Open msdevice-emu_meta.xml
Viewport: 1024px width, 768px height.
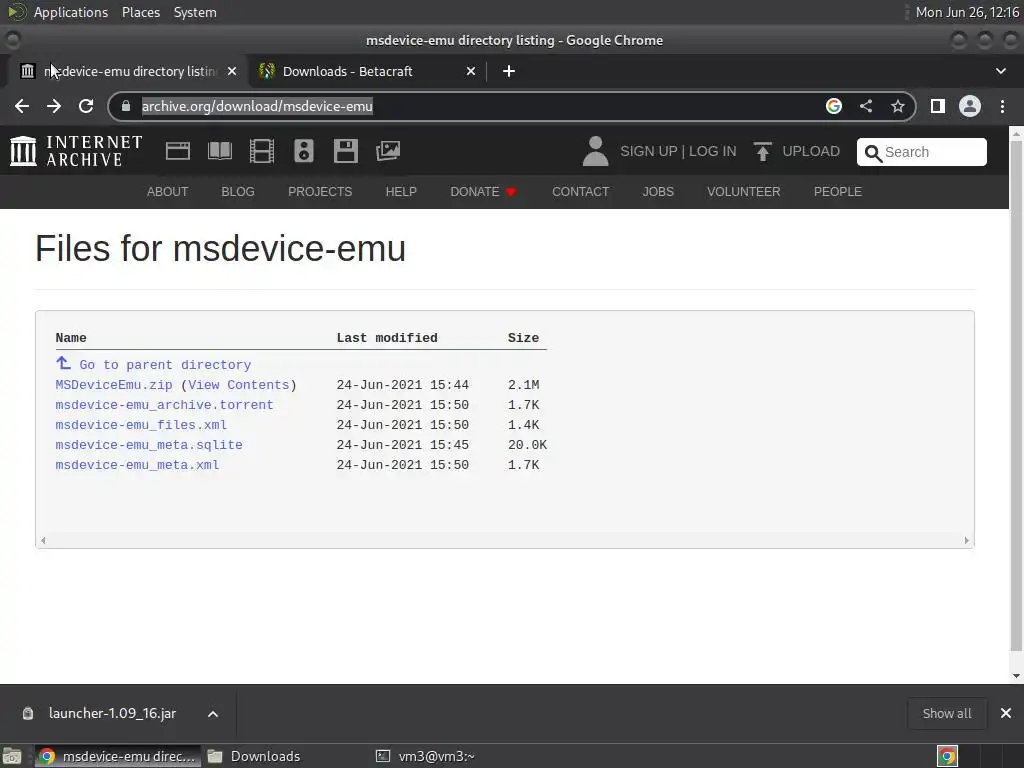137,465
